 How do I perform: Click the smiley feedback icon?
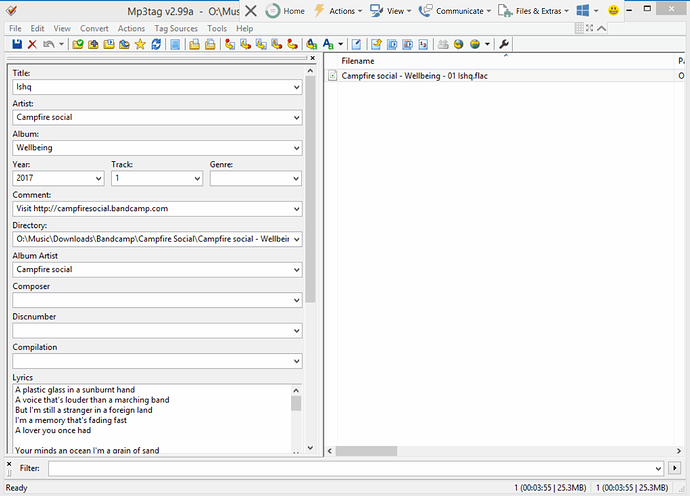pos(613,11)
